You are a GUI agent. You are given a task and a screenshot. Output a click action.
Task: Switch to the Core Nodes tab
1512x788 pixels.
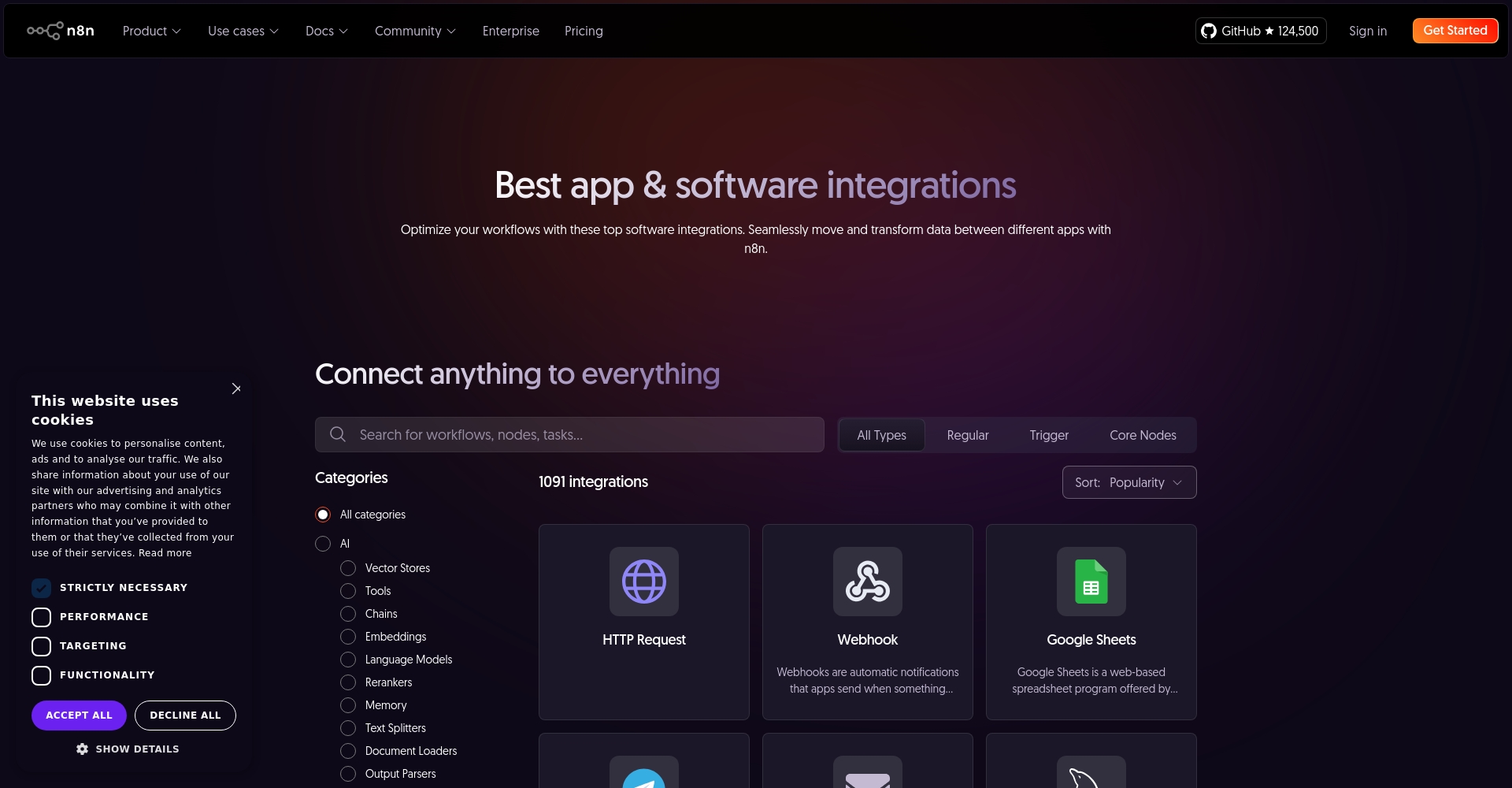1143,435
